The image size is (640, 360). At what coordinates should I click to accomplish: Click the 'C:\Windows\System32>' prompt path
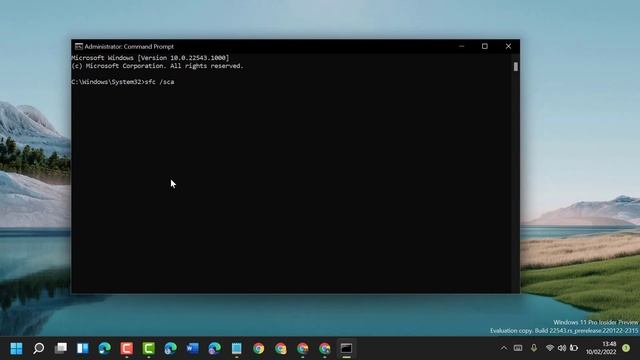(108, 82)
